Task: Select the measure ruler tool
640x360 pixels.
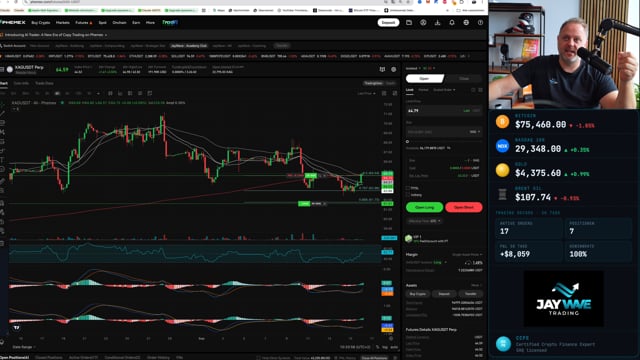Action: tap(2, 181)
